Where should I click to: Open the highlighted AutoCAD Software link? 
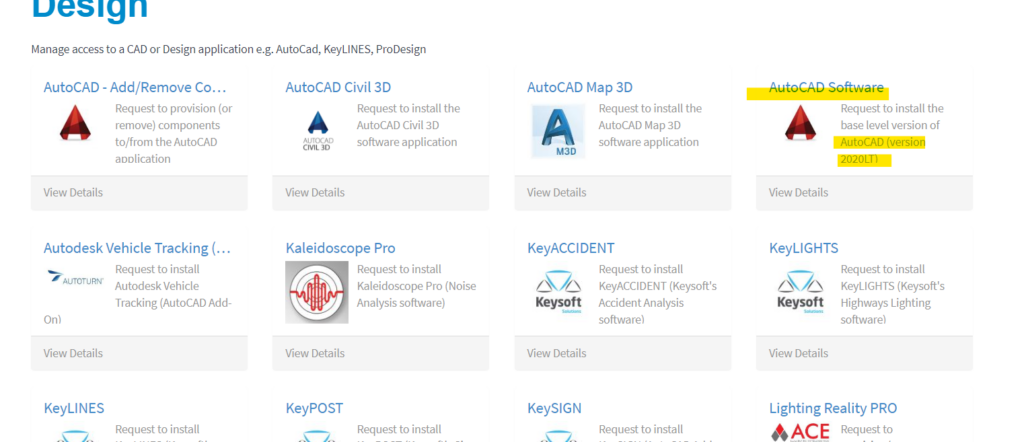pyautogui.click(x=826, y=87)
